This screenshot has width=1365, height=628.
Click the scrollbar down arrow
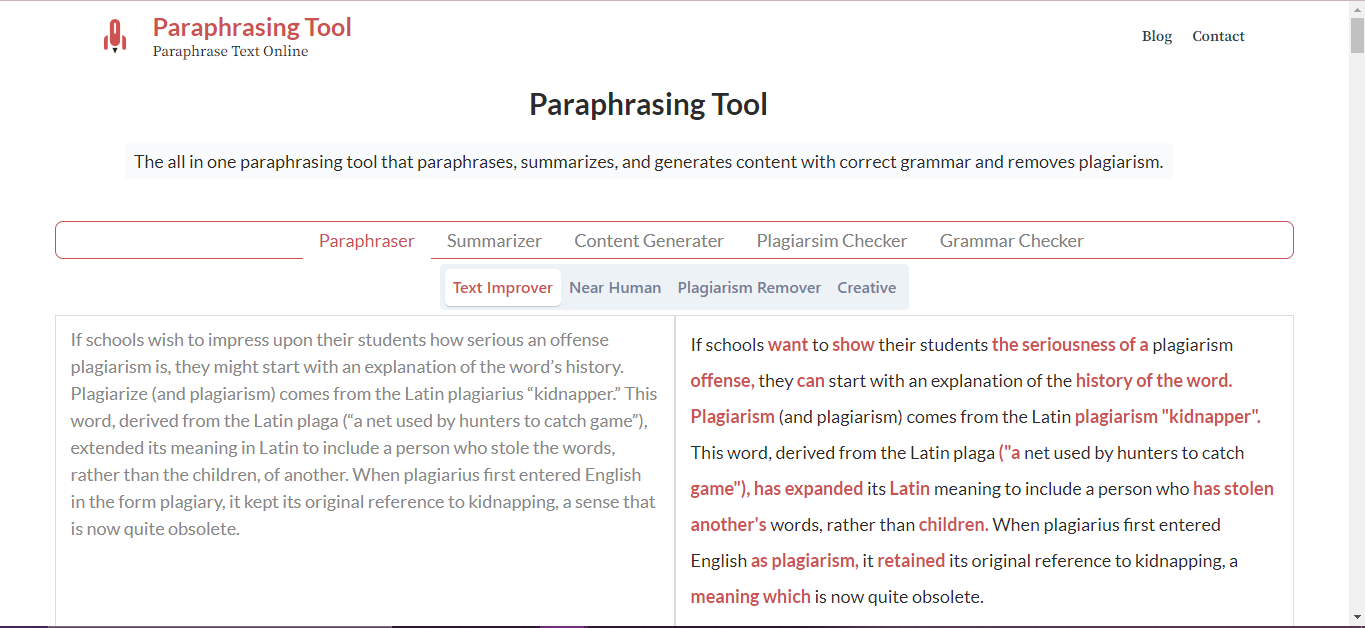tap(1357, 617)
